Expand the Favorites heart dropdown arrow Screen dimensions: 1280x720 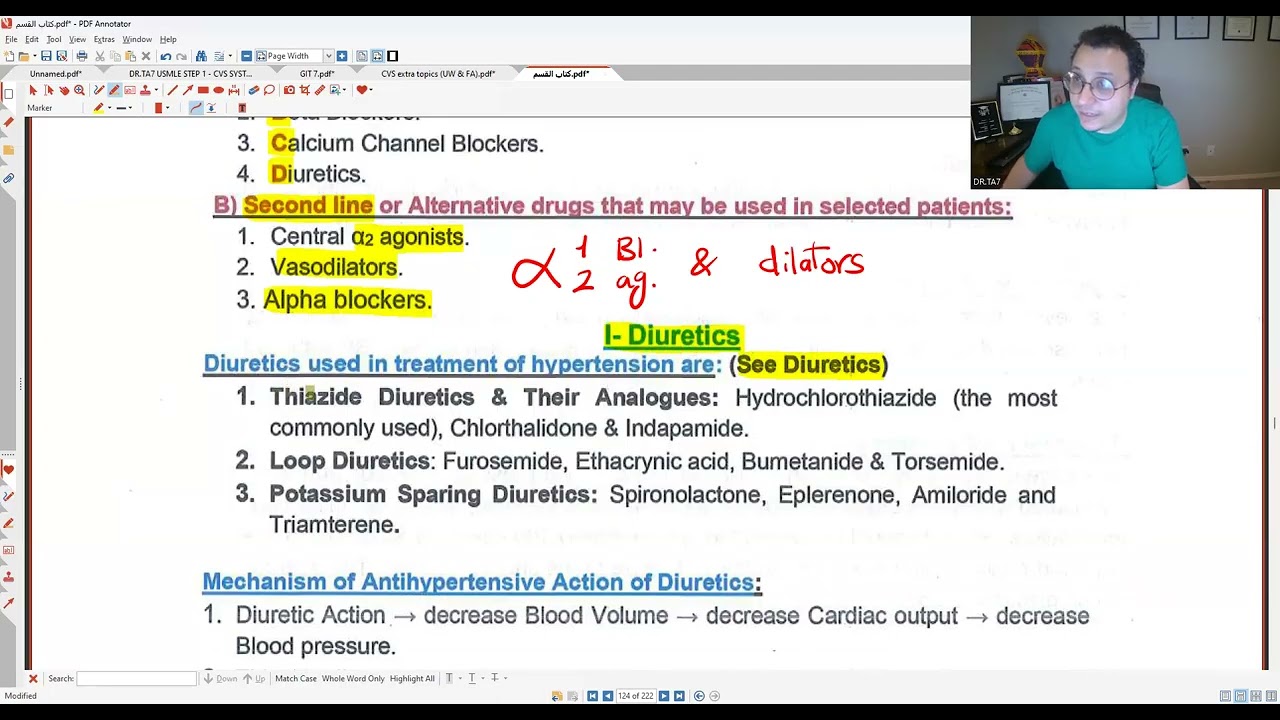point(371,90)
